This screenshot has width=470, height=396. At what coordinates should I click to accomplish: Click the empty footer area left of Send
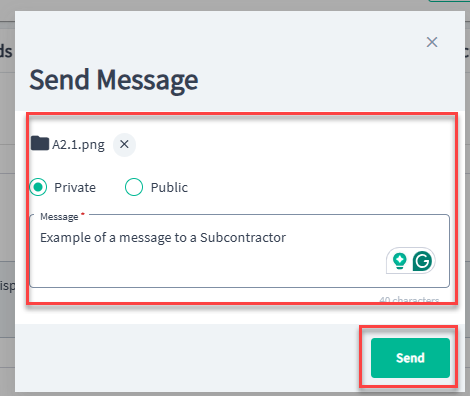187,358
